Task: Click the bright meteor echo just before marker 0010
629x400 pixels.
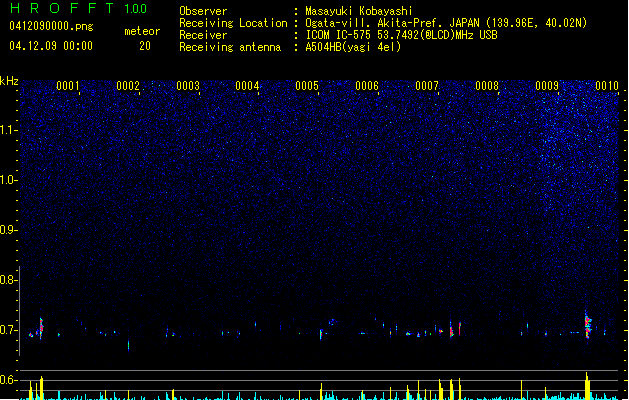Action: pos(587,325)
